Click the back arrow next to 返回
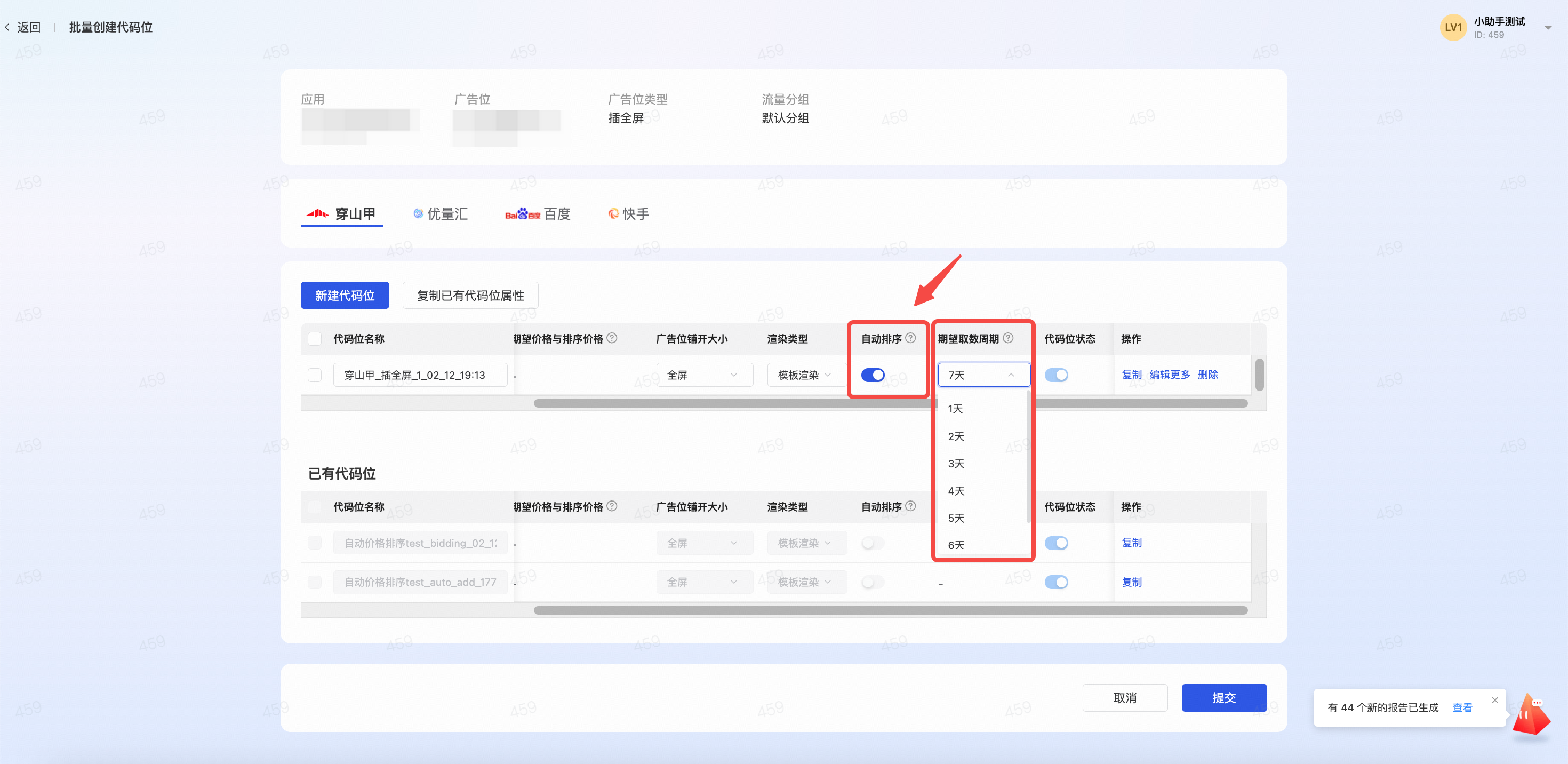Screen dimensions: 1568x764 tap(7, 27)
